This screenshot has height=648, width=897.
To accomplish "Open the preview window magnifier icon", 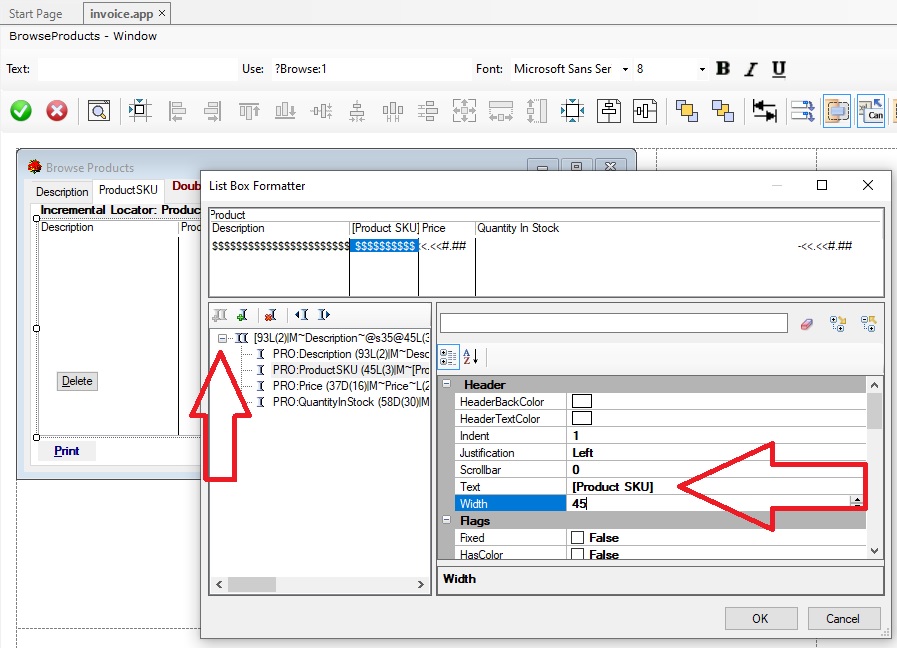I will point(98,111).
